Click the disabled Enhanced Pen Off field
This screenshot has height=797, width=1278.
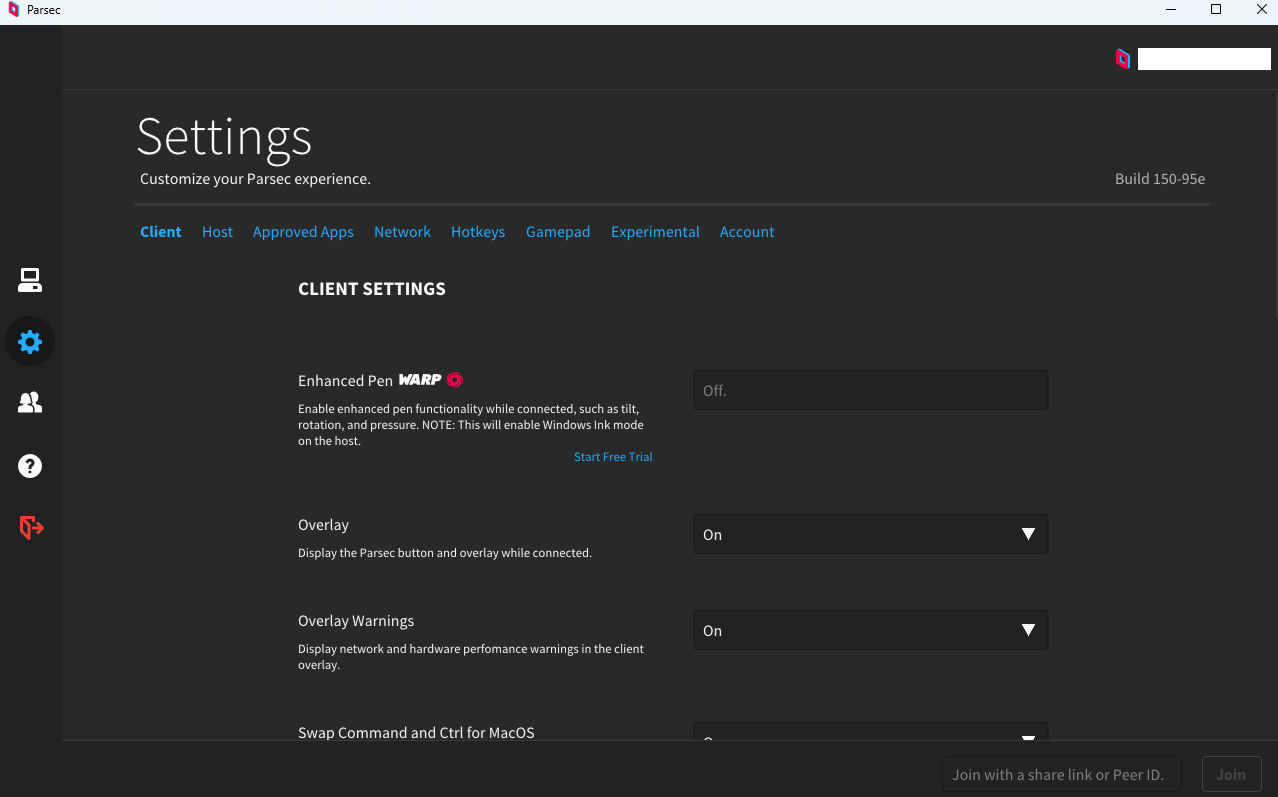[871, 390]
